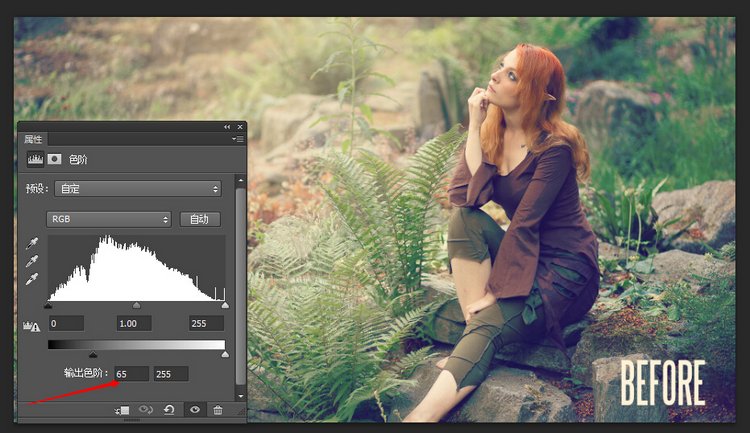Screen dimensions: 750x433
Task: Click the output white slider handle
Action: coord(225,355)
